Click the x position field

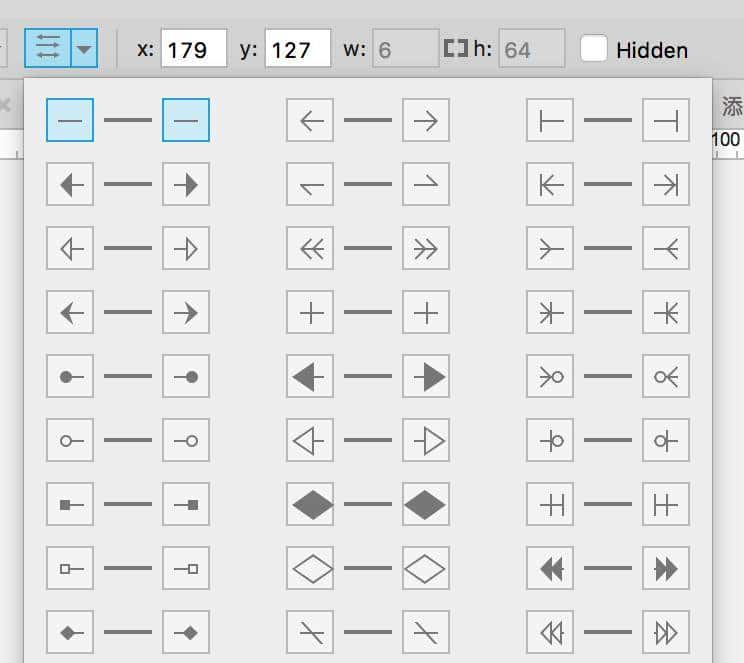[194, 49]
